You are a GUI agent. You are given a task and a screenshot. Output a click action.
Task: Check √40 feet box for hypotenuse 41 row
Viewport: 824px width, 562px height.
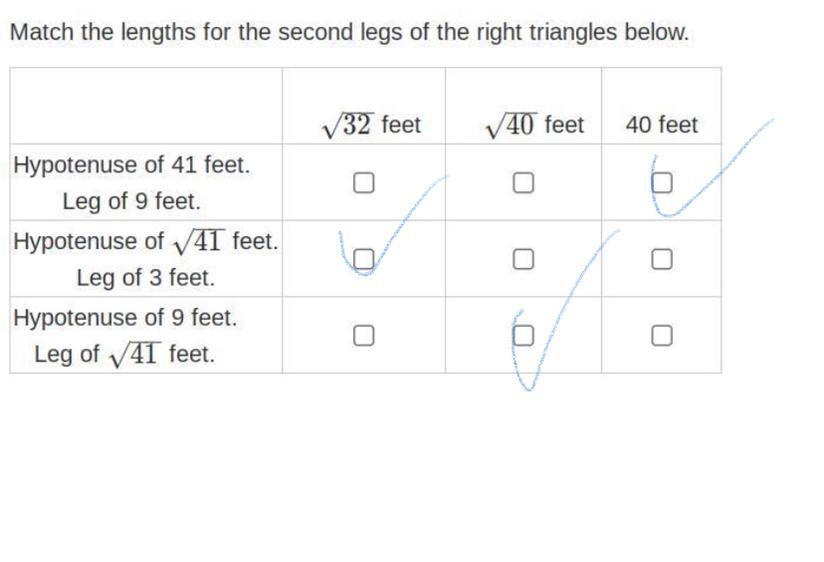click(x=523, y=183)
